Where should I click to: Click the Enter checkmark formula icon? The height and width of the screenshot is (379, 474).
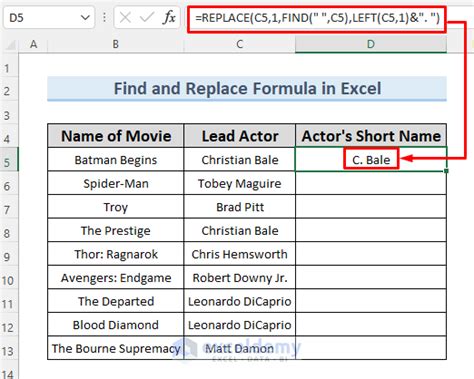click(146, 17)
